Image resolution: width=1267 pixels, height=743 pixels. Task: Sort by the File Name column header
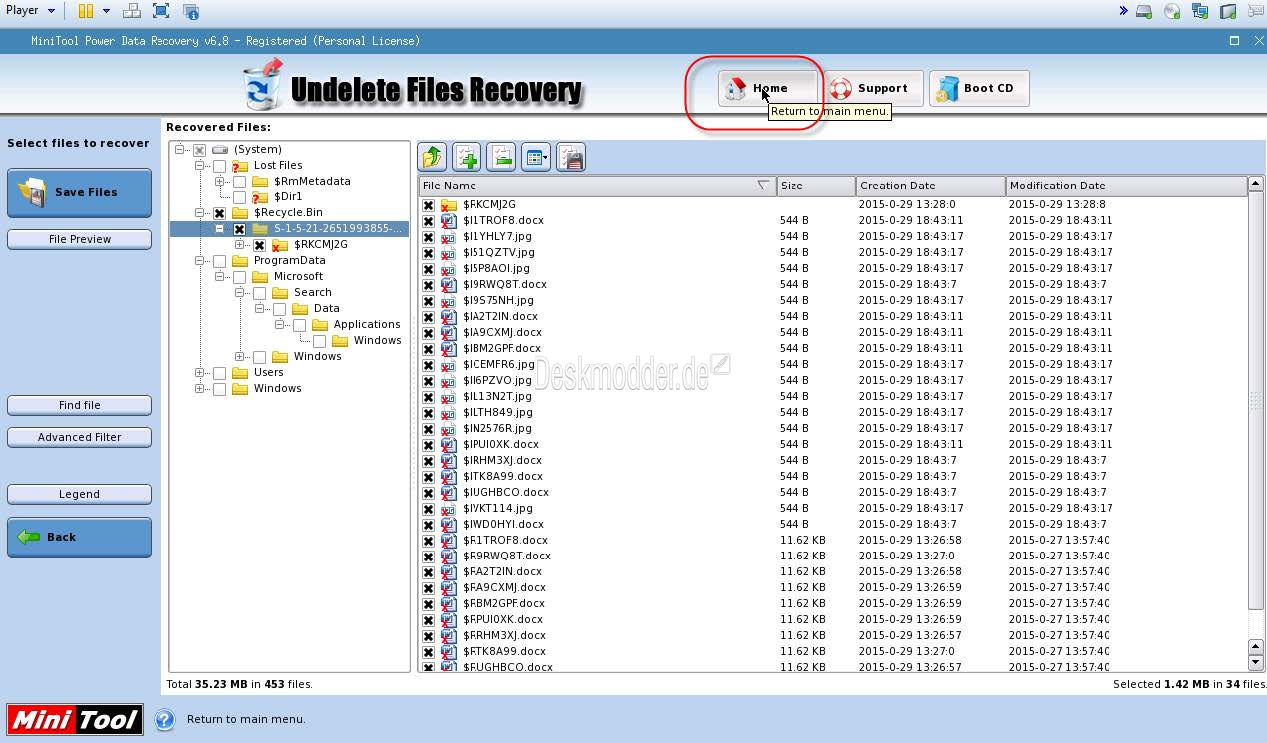597,186
